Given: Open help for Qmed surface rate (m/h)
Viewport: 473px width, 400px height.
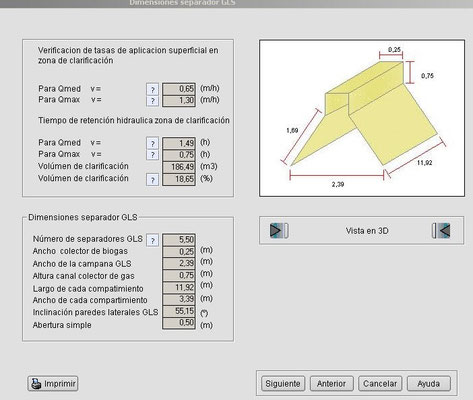Looking at the screenshot, I should pos(152,89).
